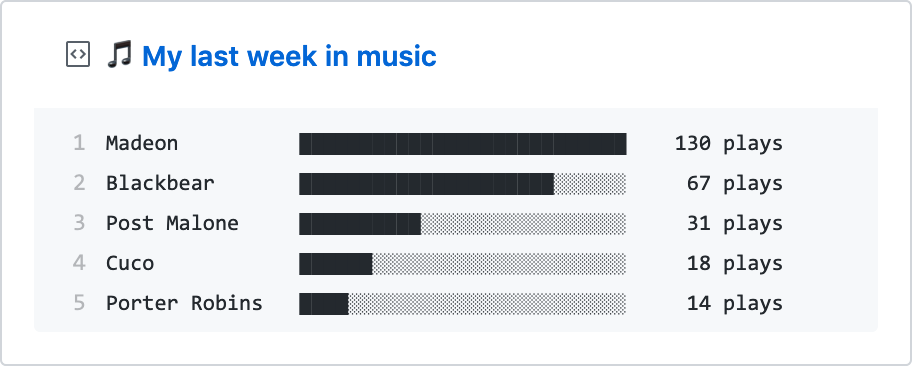Click Cuco's play count bar
The image size is (912, 366).
click(x=463, y=264)
